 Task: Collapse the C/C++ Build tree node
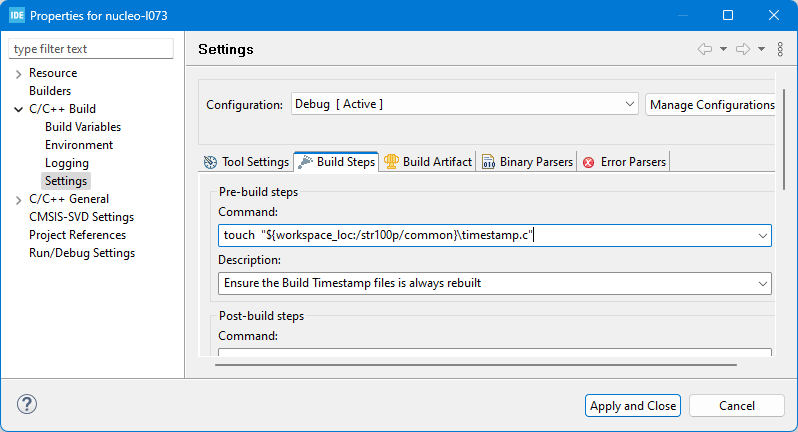18,110
